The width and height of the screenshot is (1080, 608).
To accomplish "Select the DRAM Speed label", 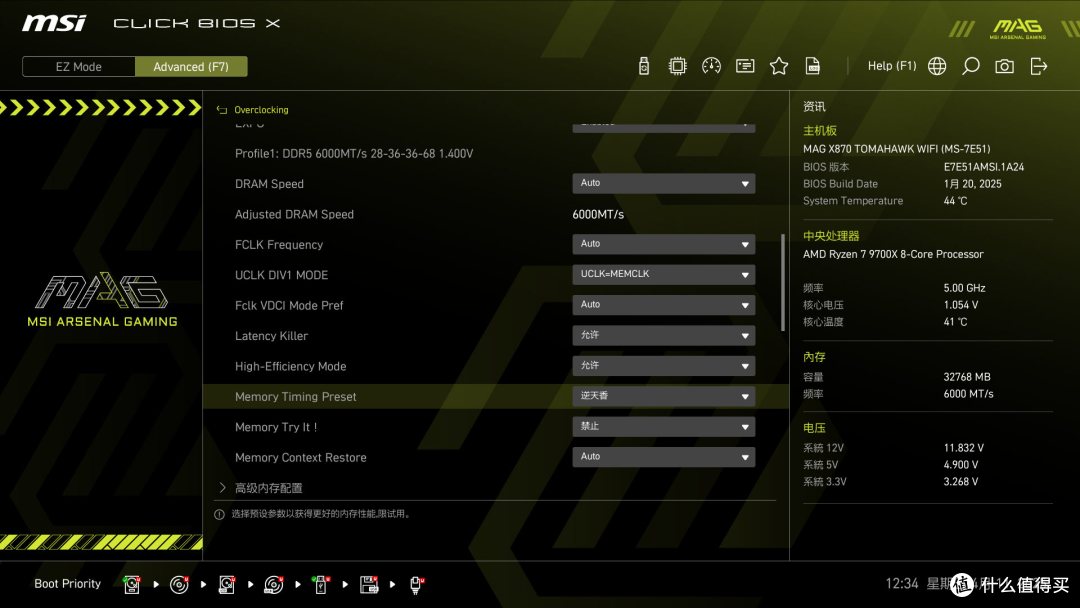I will click(269, 184).
